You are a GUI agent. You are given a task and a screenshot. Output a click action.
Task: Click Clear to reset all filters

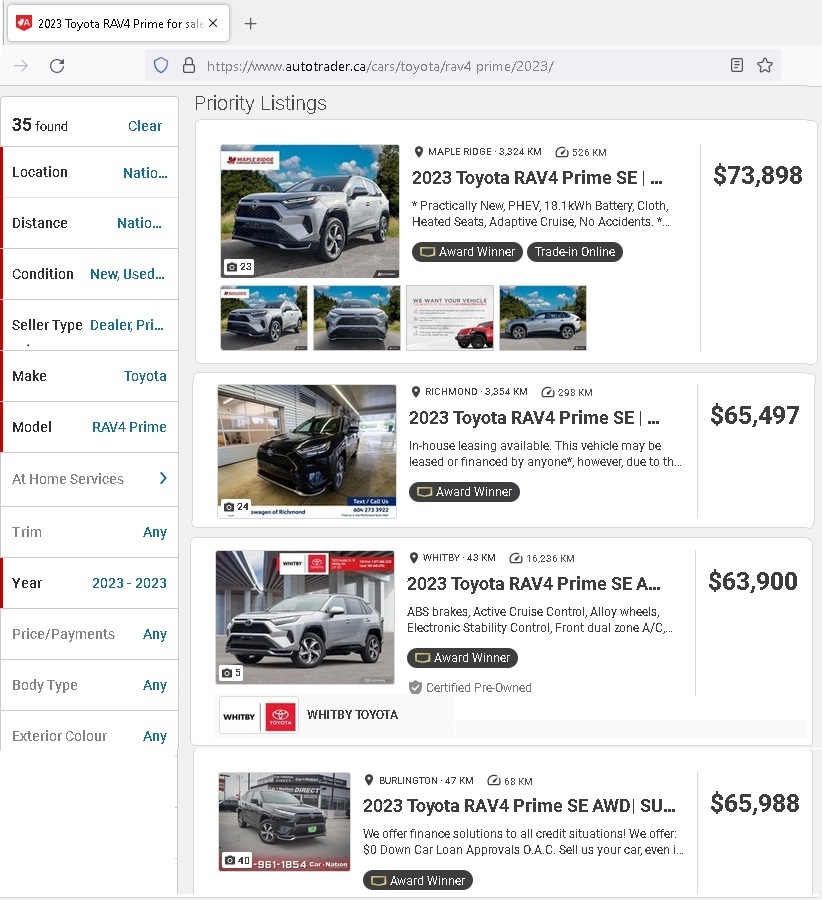(x=145, y=126)
